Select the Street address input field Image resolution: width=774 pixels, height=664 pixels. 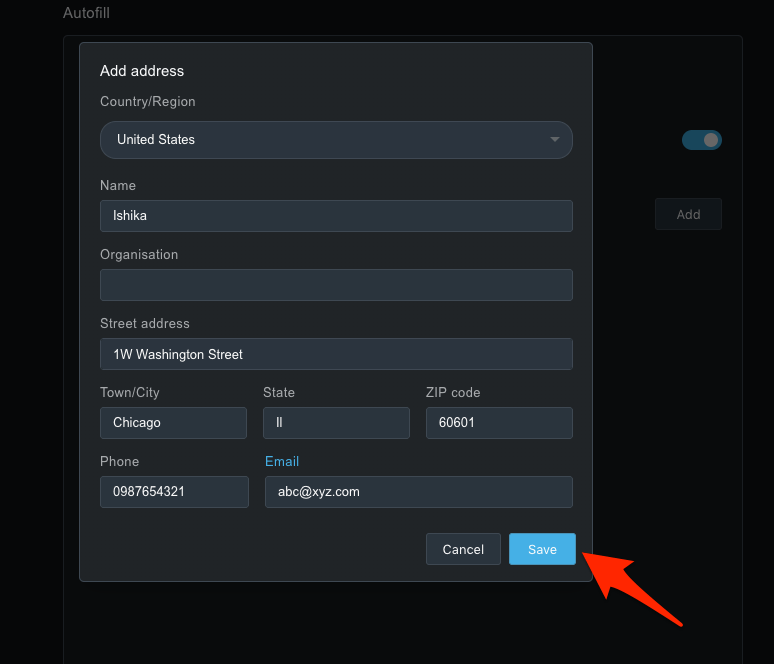coord(335,354)
